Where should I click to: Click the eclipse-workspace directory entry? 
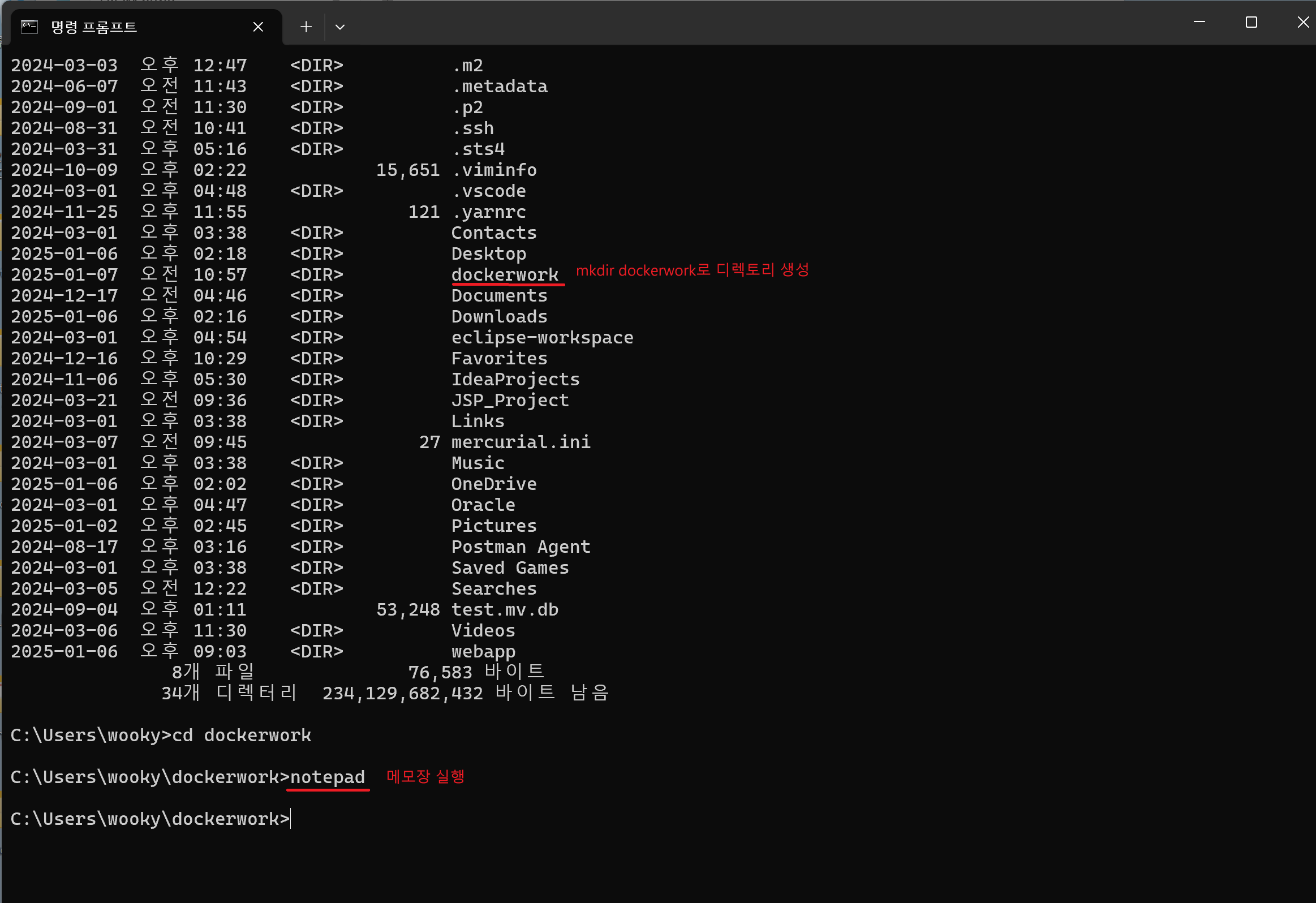[x=542, y=337]
